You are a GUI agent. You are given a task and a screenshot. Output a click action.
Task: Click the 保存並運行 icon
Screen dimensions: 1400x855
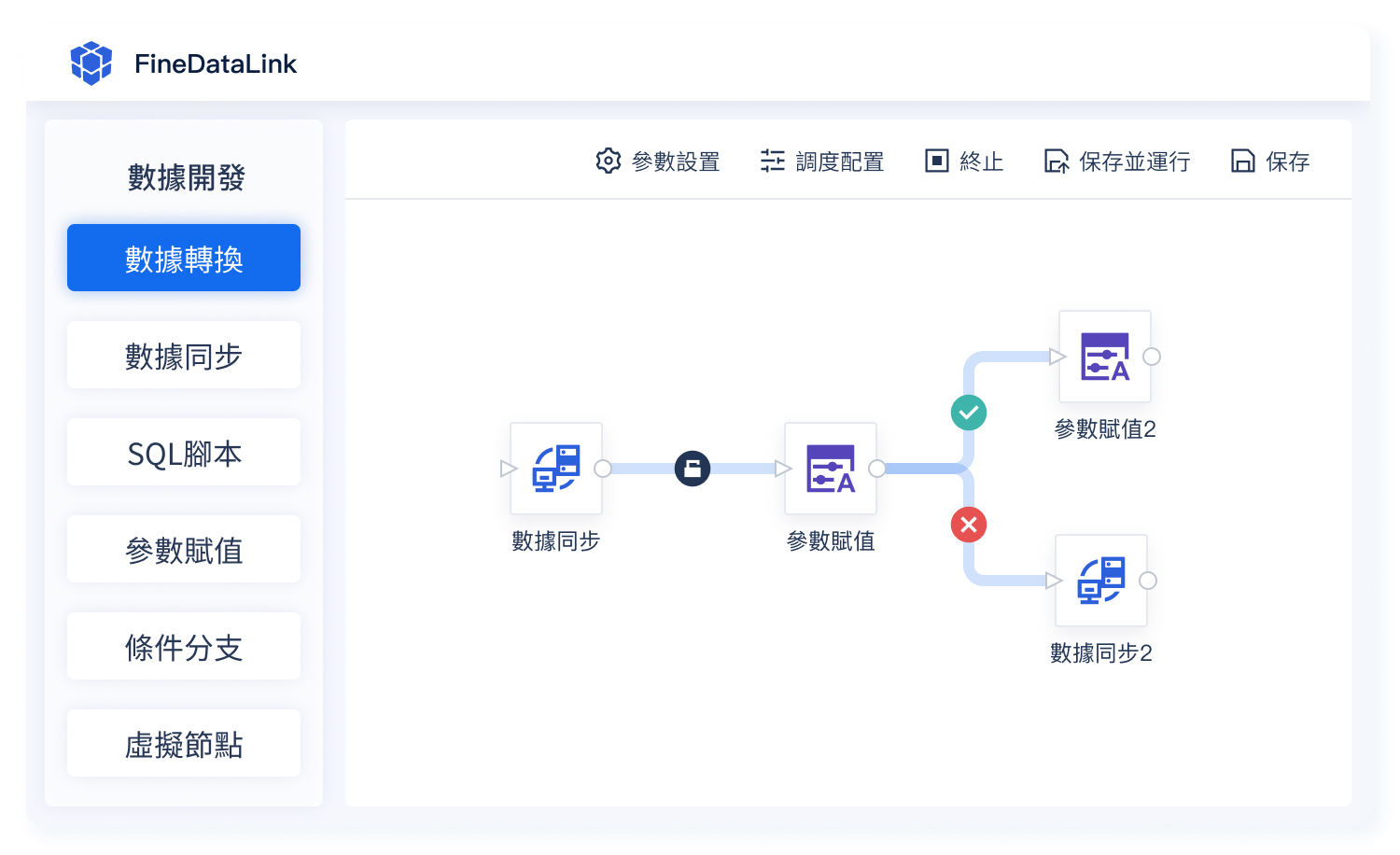tap(1057, 161)
